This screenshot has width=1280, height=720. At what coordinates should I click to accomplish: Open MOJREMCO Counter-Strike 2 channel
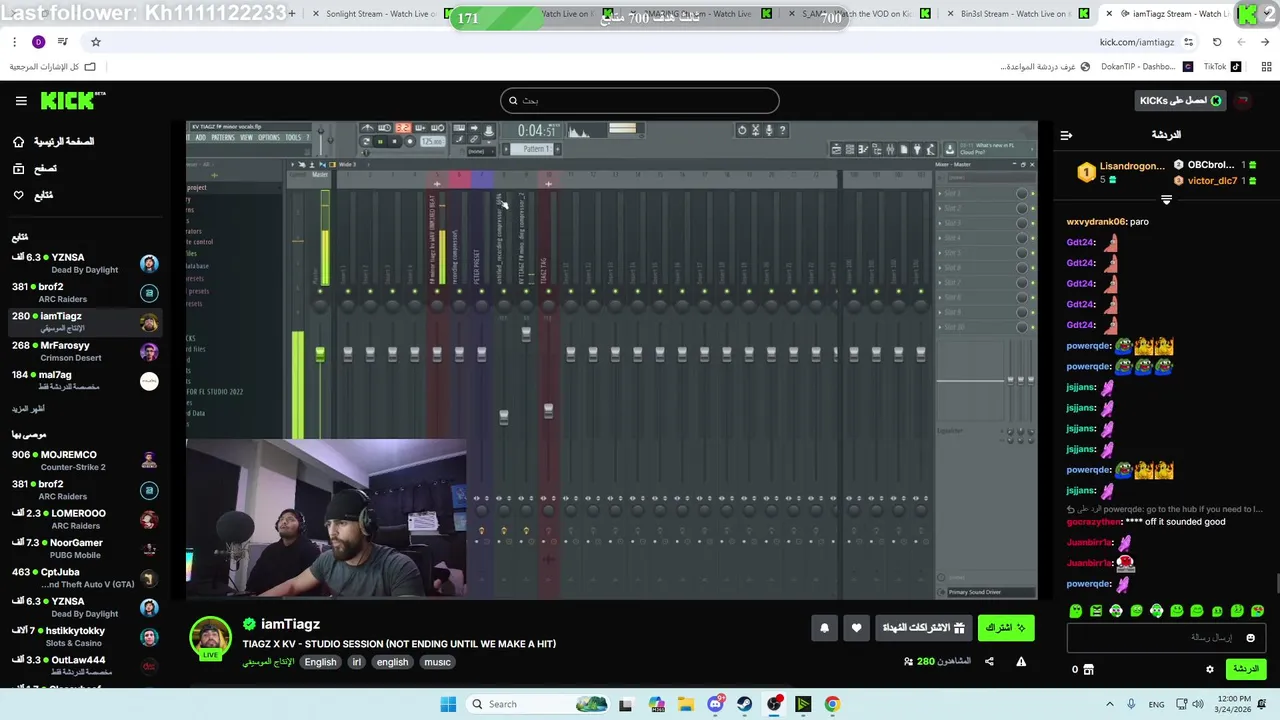85,461
